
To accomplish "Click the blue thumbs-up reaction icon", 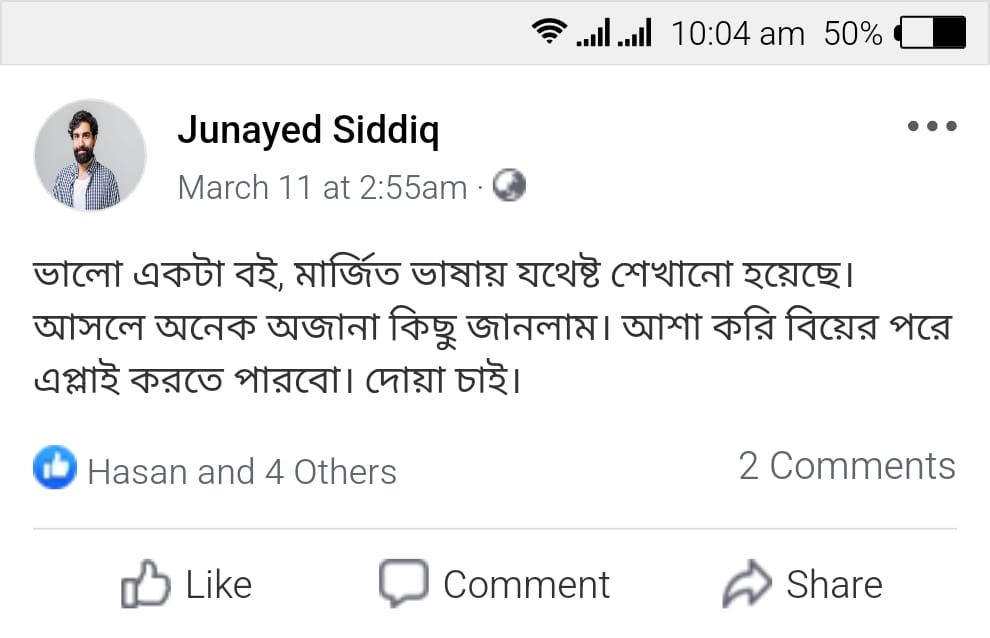I will tap(54, 468).
